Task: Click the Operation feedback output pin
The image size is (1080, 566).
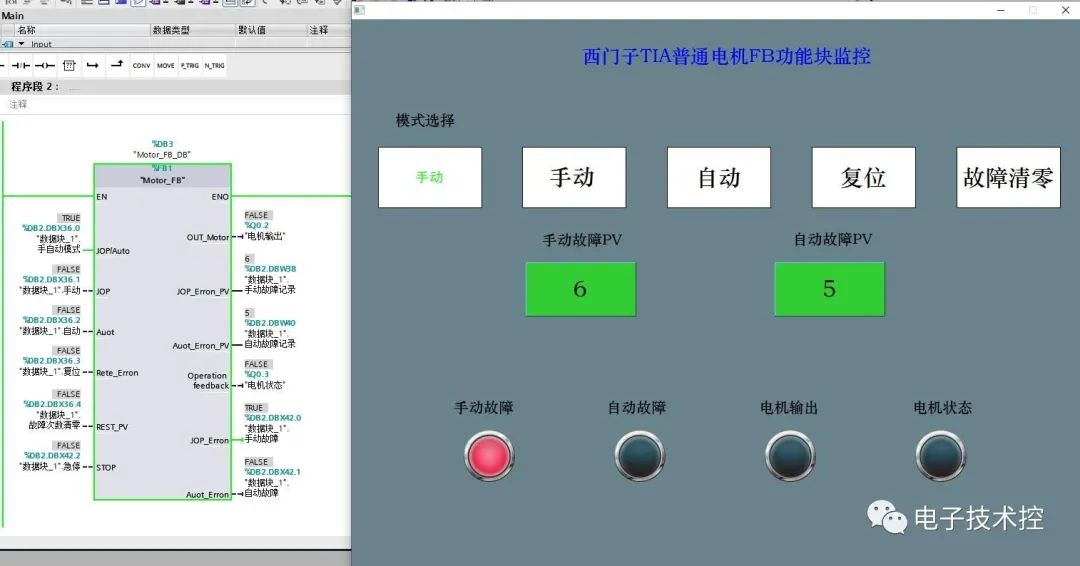Action: click(208, 381)
